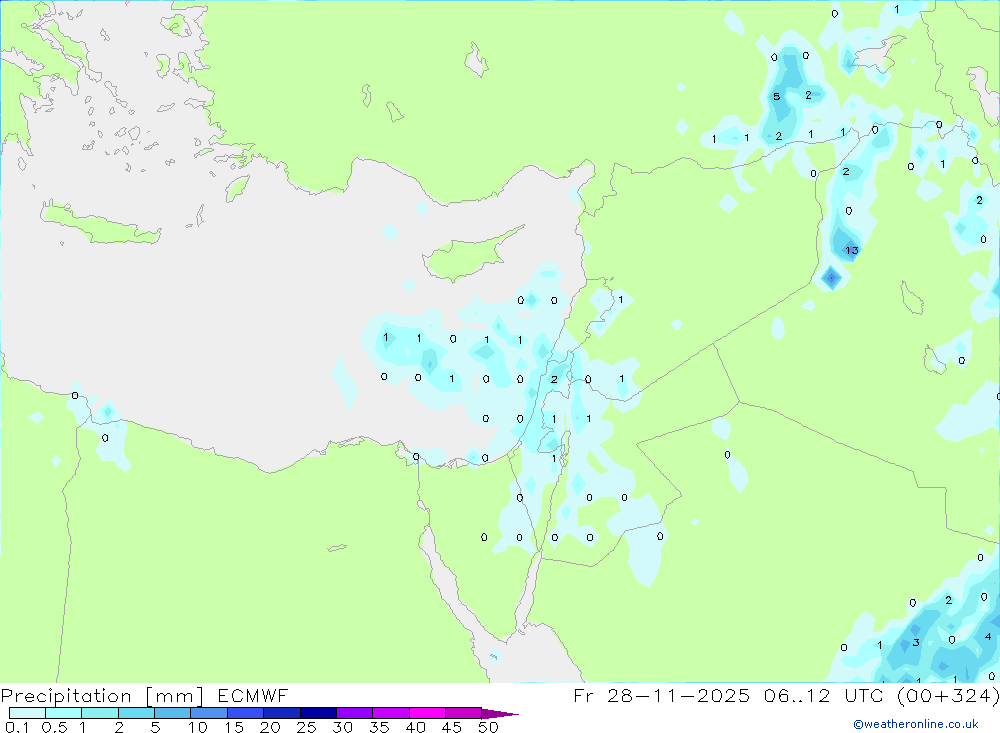
Task: Click the map precipitation value "13"
Action: click(852, 250)
